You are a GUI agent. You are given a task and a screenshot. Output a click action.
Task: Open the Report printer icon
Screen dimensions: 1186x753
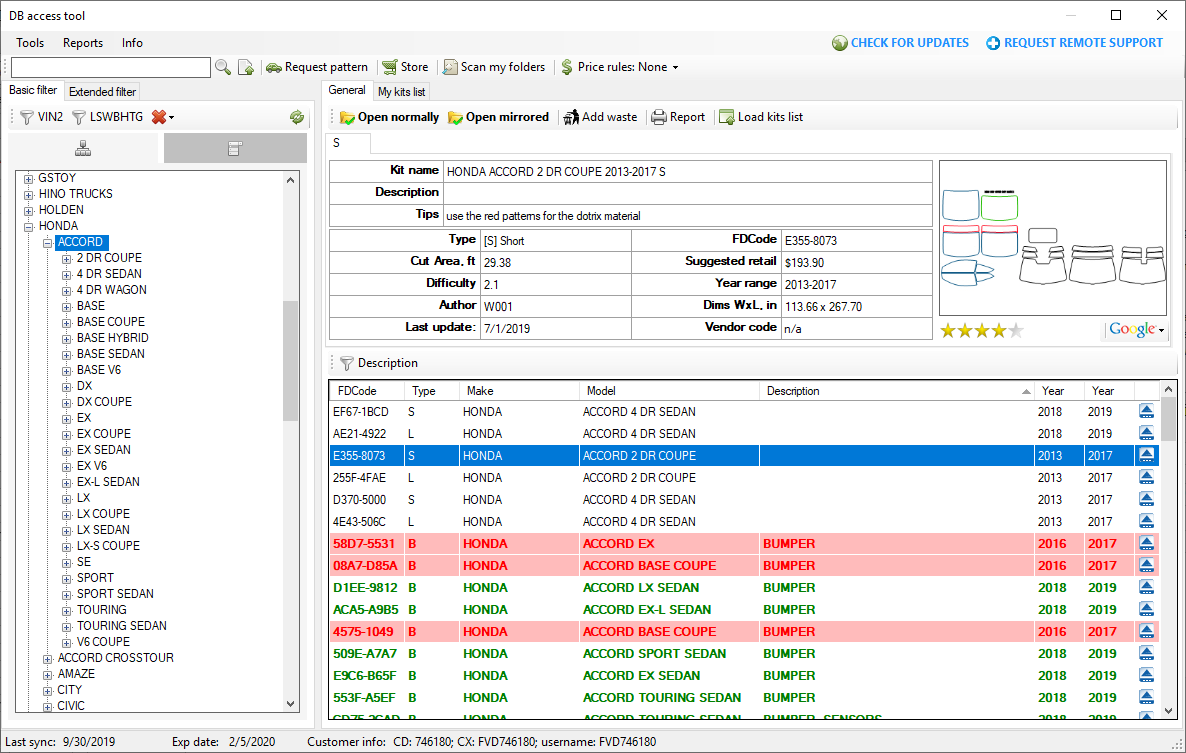(x=659, y=117)
